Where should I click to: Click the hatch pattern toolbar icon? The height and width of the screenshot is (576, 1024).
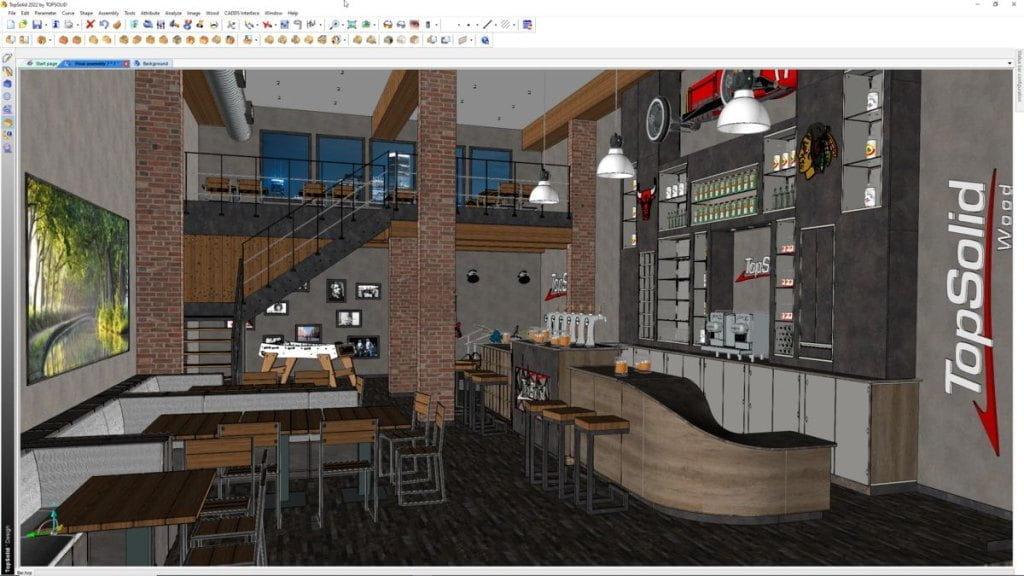click(505, 27)
